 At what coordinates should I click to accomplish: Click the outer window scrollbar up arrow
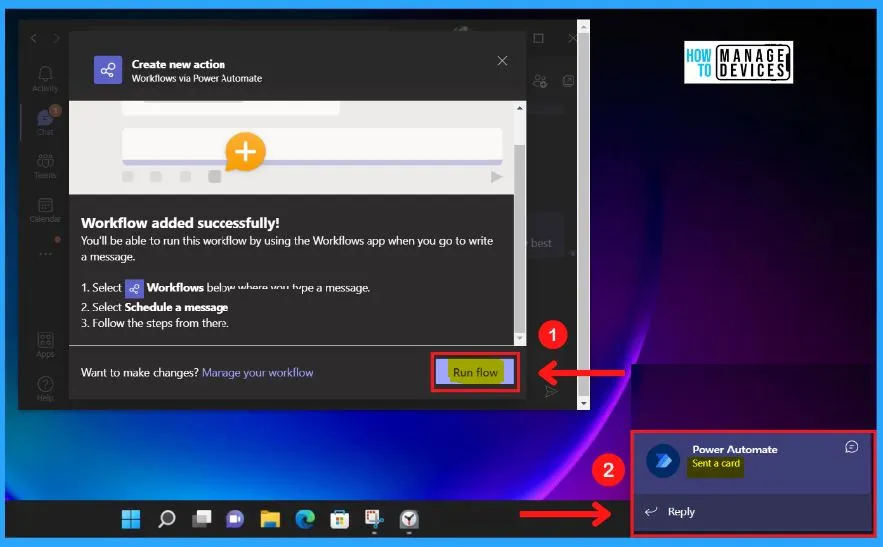pyautogui.click(x=583, y=26)
